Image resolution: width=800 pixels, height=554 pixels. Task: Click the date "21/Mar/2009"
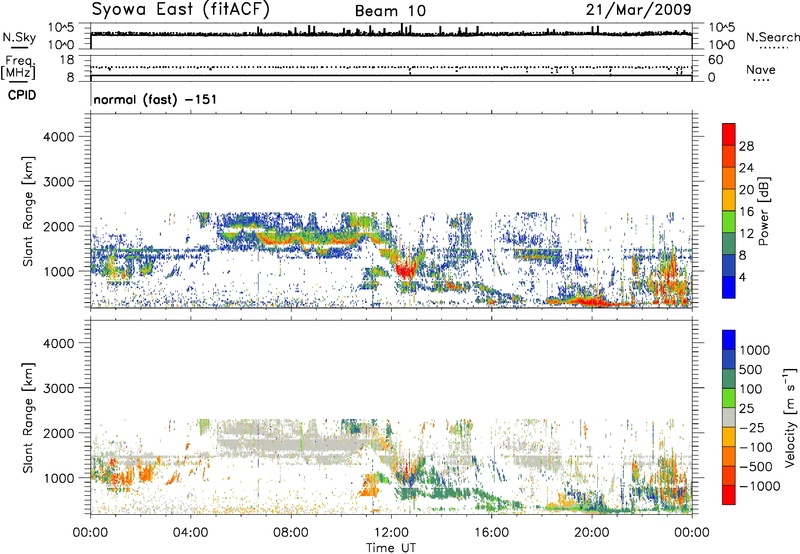638,9
